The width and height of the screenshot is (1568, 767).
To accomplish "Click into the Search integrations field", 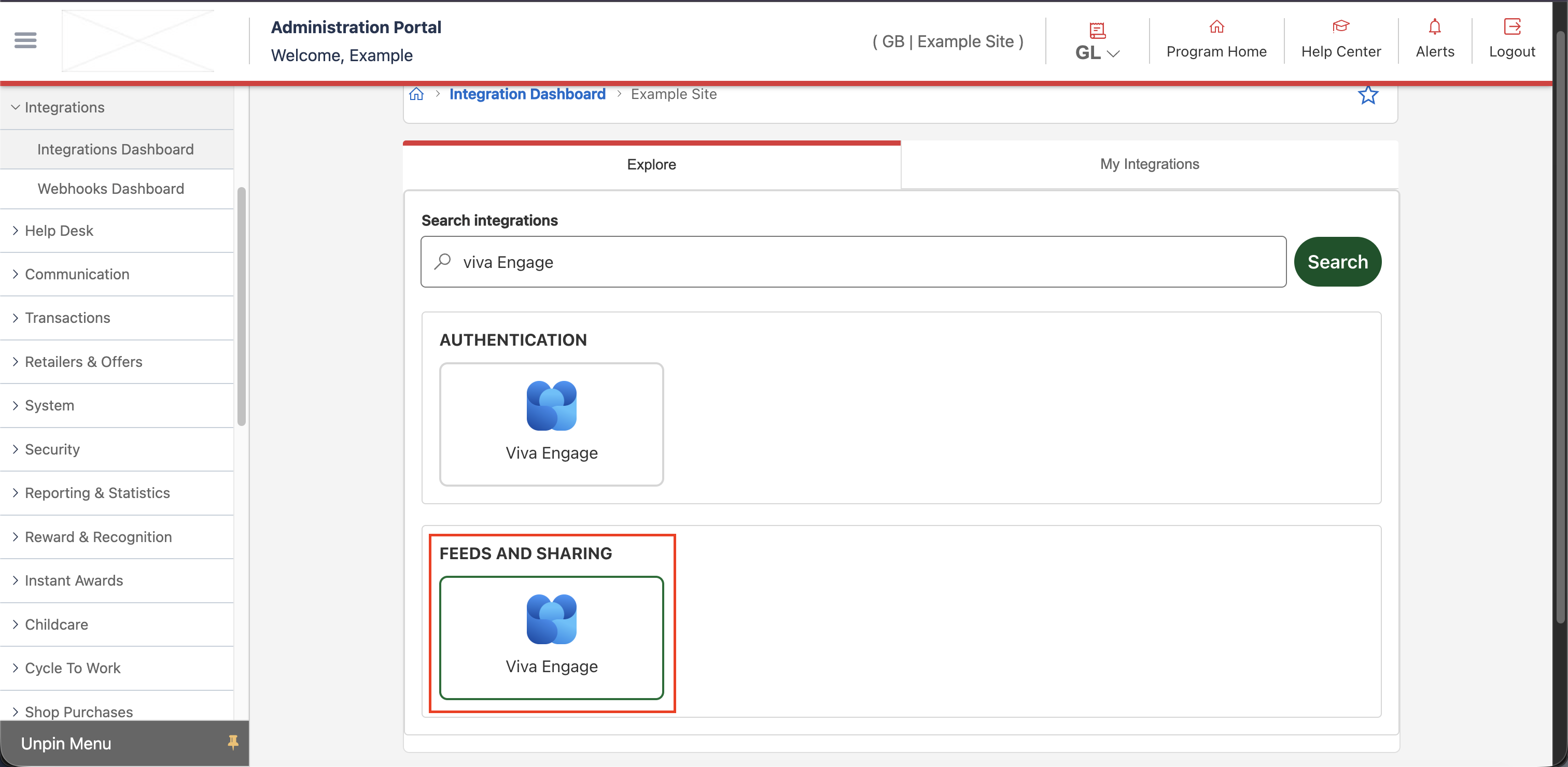I will pos(853,262).
